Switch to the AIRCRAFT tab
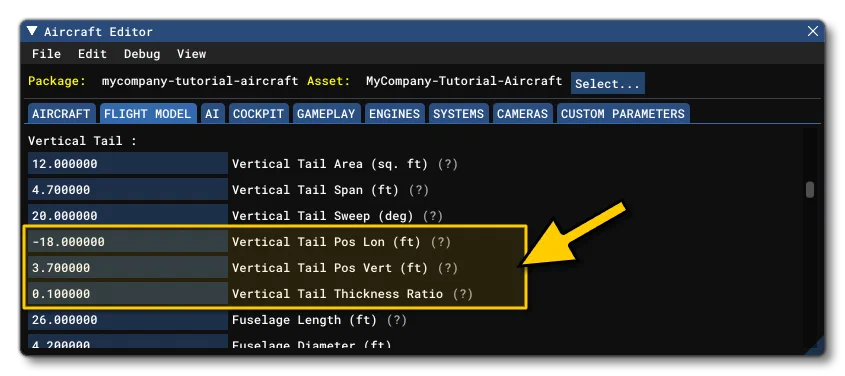Image resolution: width=845 pixels, height=376 pixels. click(61, 114)
